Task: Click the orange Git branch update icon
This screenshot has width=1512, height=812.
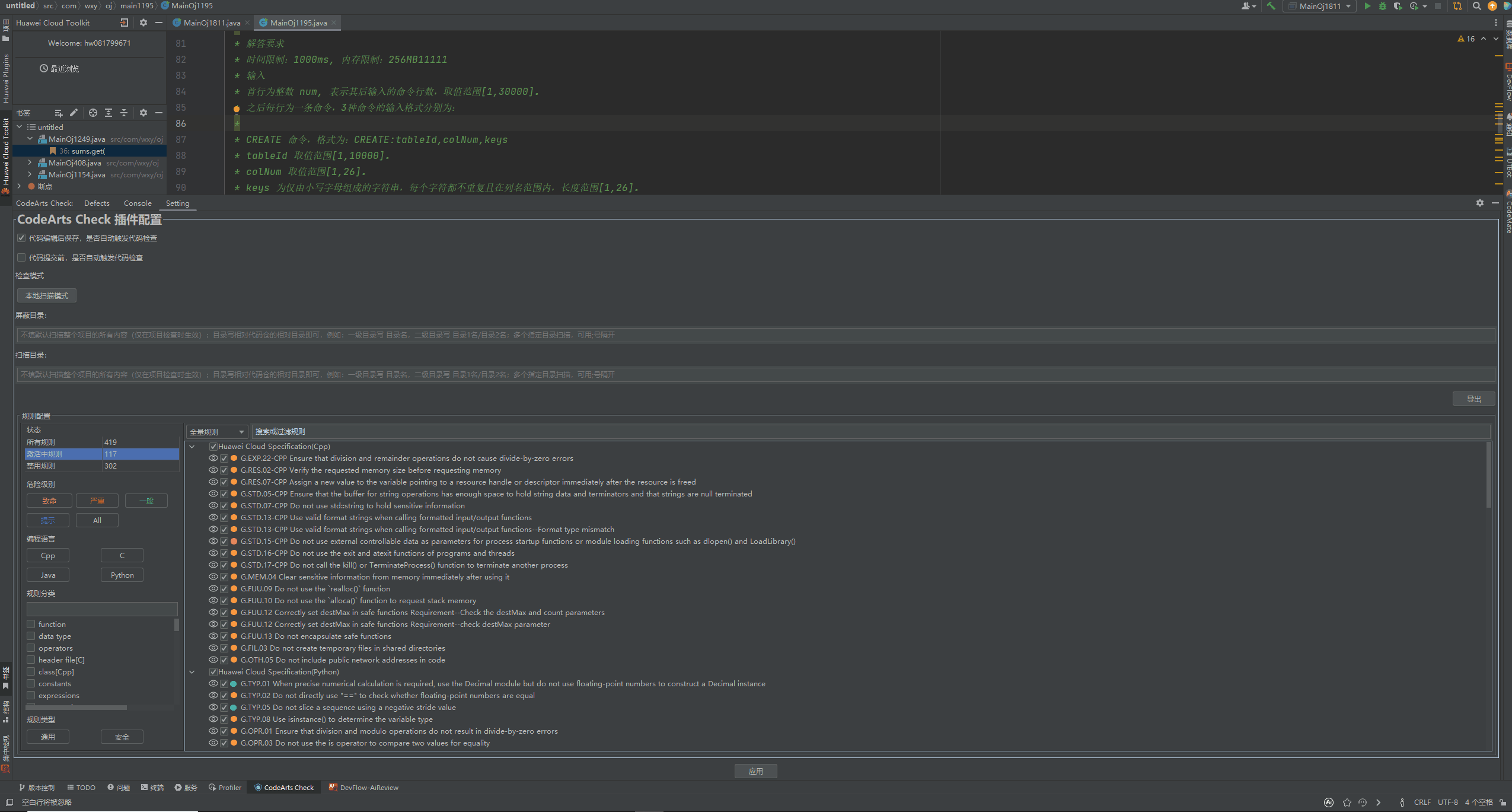Action: point(1457,6)
